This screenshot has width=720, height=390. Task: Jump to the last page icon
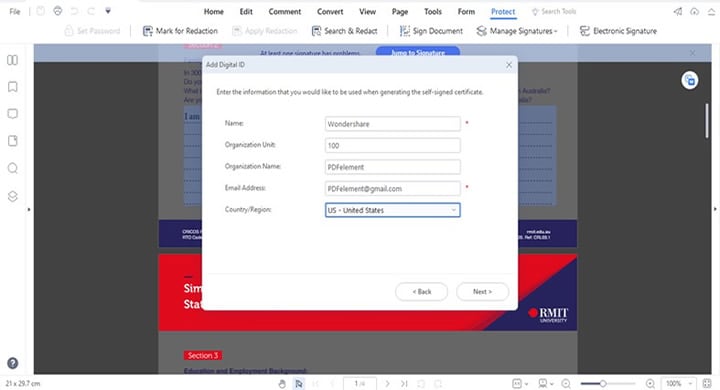404,384
